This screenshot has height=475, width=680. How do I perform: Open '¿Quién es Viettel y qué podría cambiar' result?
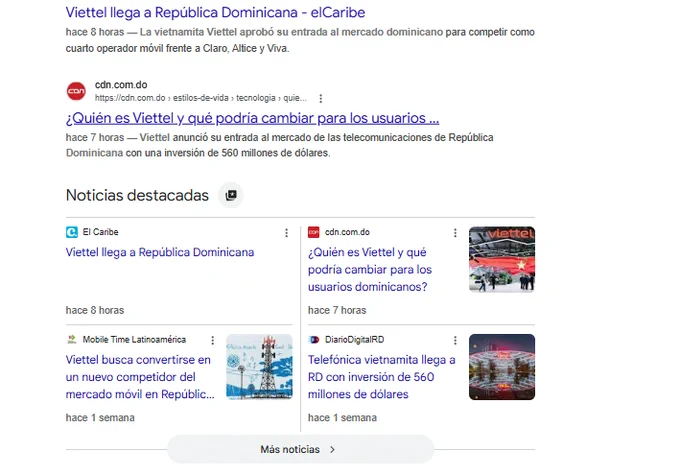pyautogui.click(x=252, y=118)
